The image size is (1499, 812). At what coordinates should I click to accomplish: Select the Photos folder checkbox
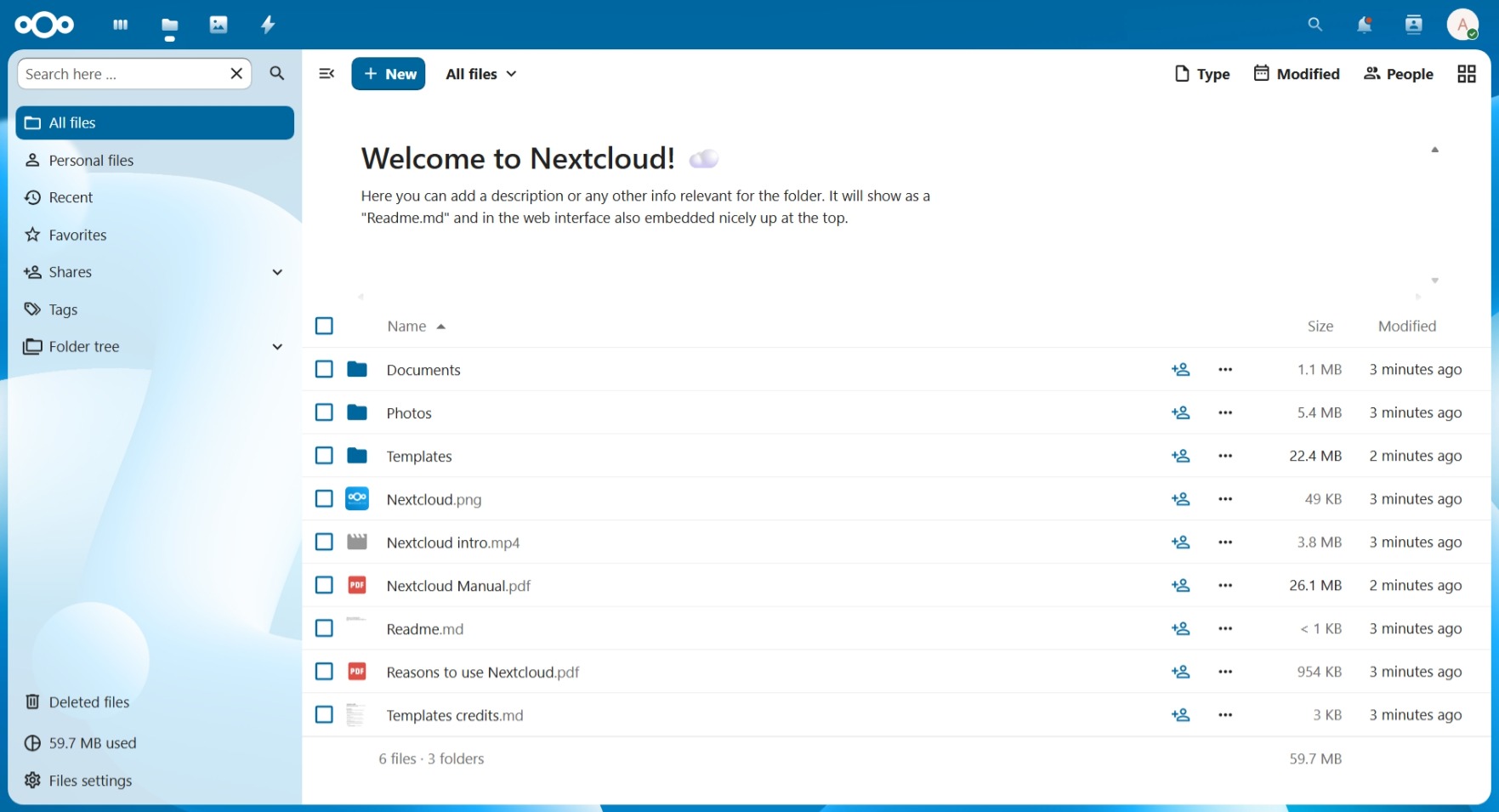point(324,412)
